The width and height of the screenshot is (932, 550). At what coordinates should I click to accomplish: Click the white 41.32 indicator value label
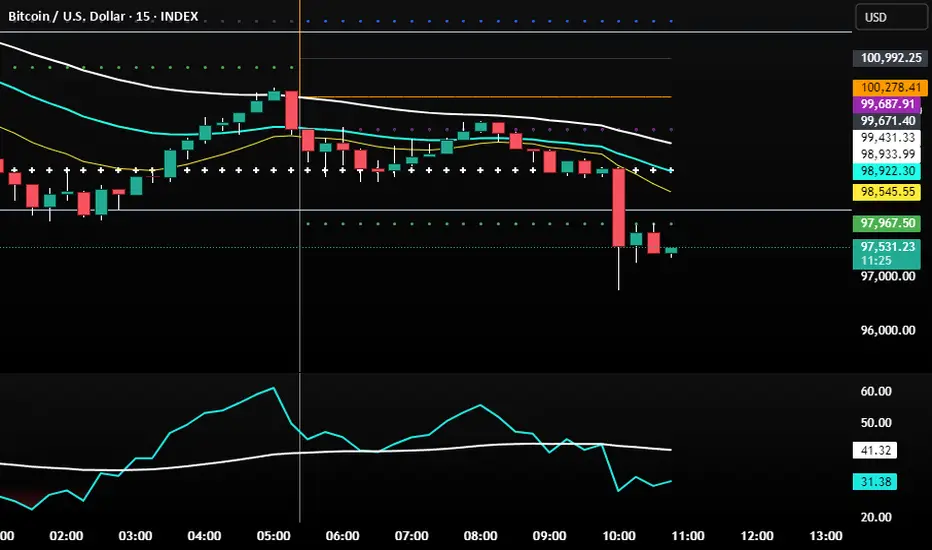click(x=875, y=450)
